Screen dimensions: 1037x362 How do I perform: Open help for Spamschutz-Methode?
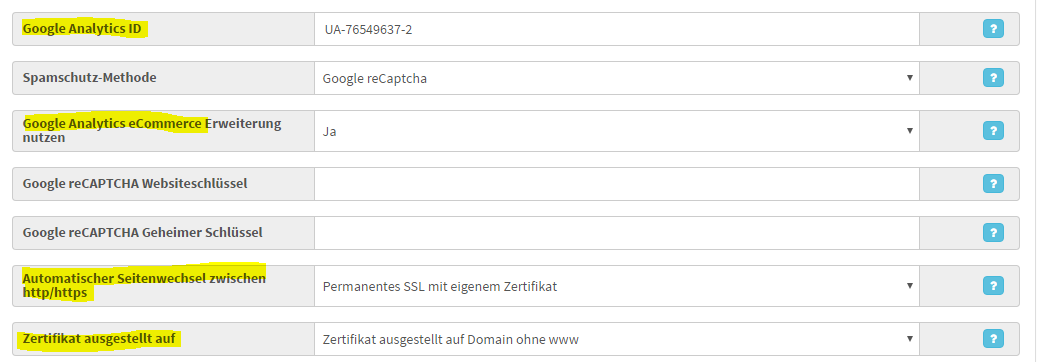click(993, 78)
